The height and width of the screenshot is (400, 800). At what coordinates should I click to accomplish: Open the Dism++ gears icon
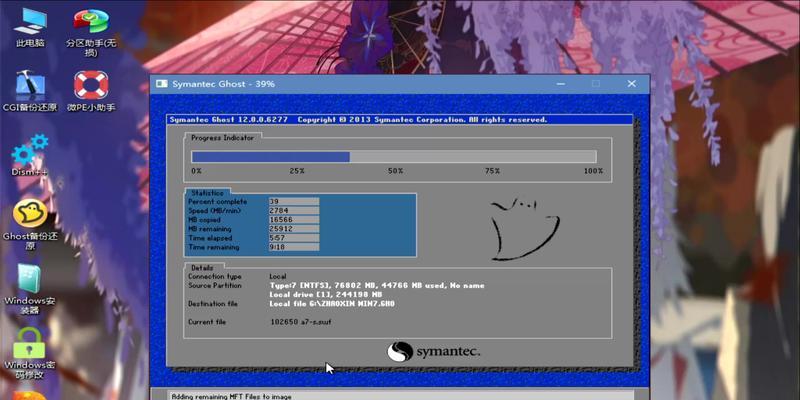[30, 155]
